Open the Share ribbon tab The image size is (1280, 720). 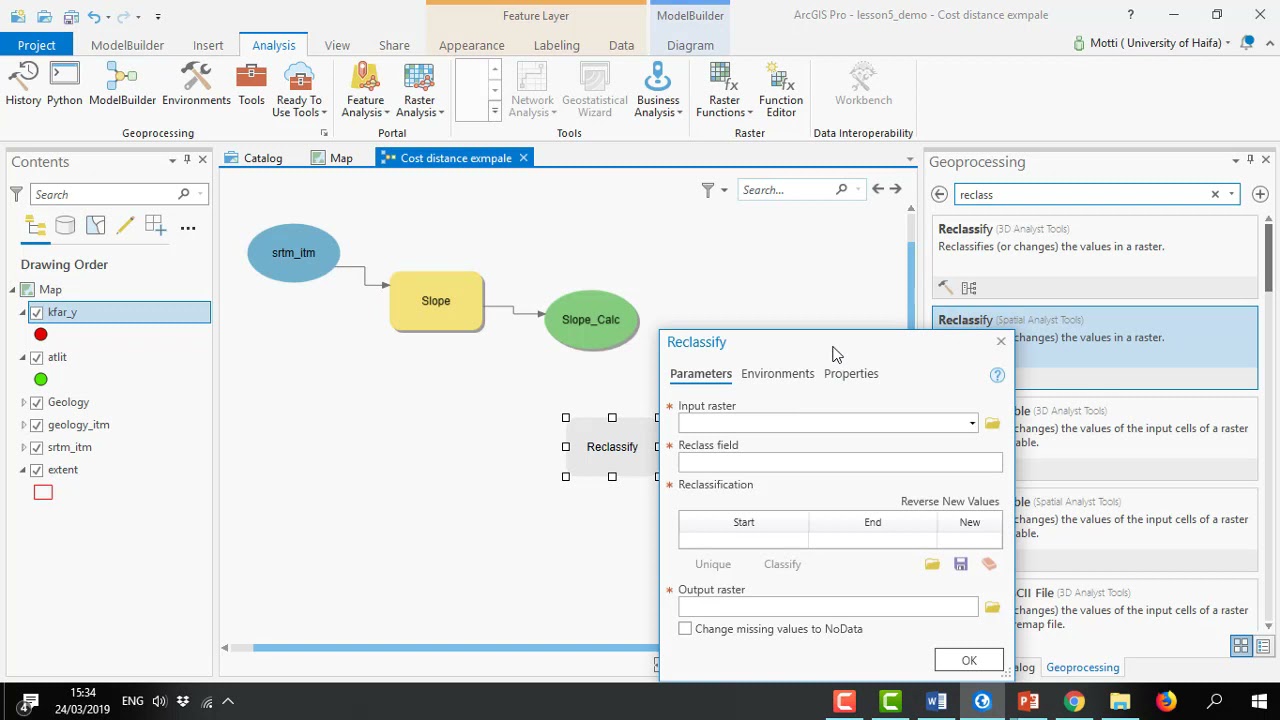click(394, 45)
